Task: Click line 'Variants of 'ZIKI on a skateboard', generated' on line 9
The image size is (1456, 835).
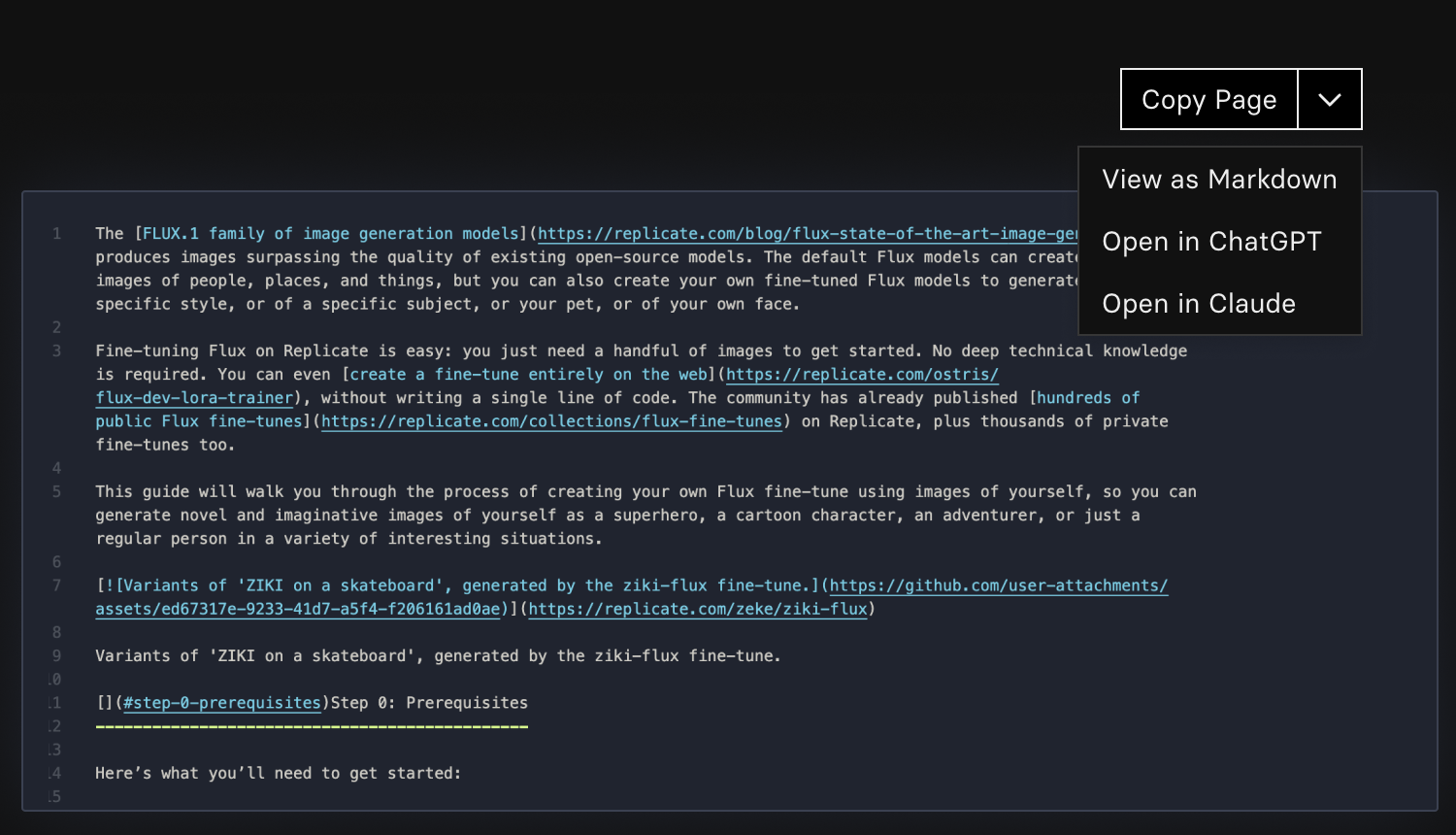Action: tap(438, 656)
